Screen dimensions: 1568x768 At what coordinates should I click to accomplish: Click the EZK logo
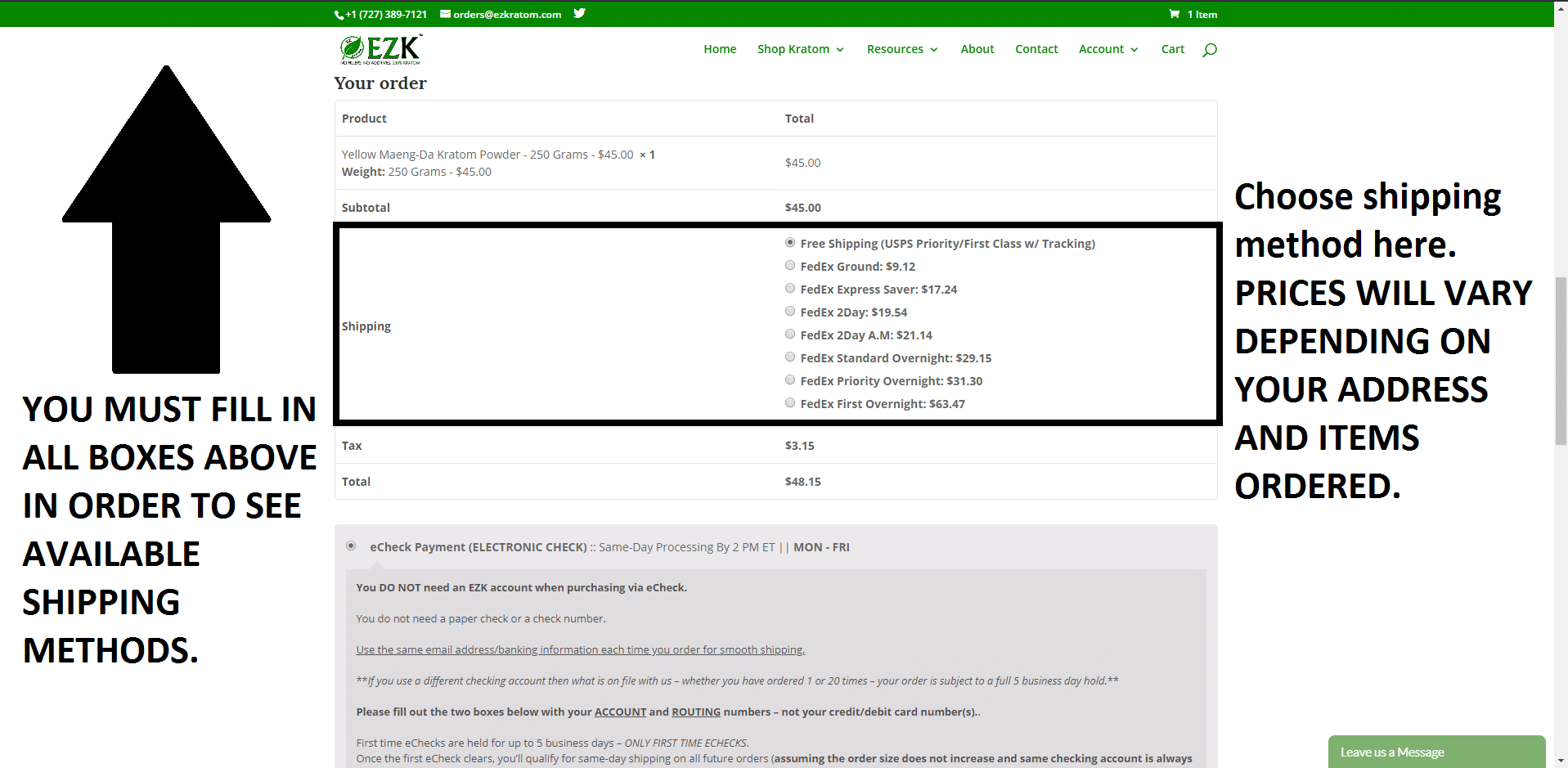click(x=381, y=49)
